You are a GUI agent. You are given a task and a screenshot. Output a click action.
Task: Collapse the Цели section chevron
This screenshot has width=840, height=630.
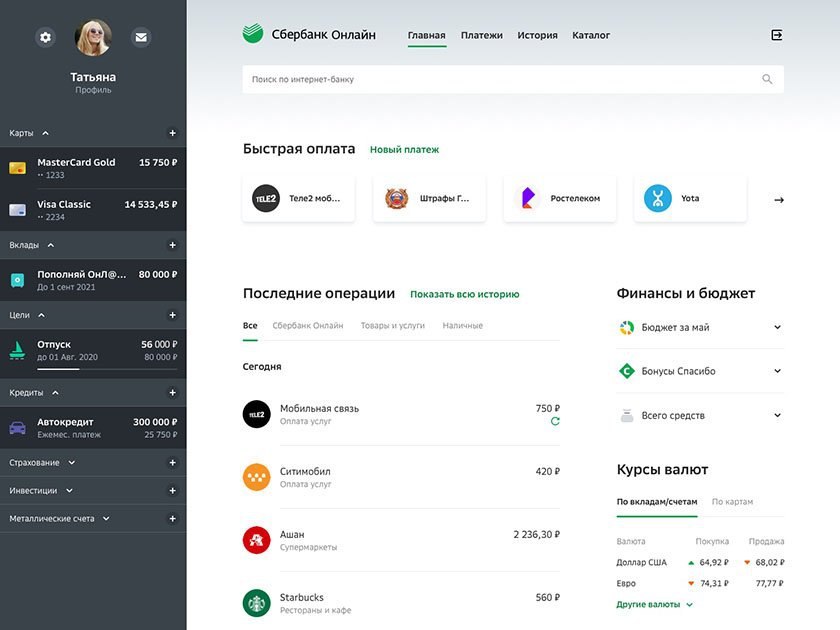click(42, 315)
